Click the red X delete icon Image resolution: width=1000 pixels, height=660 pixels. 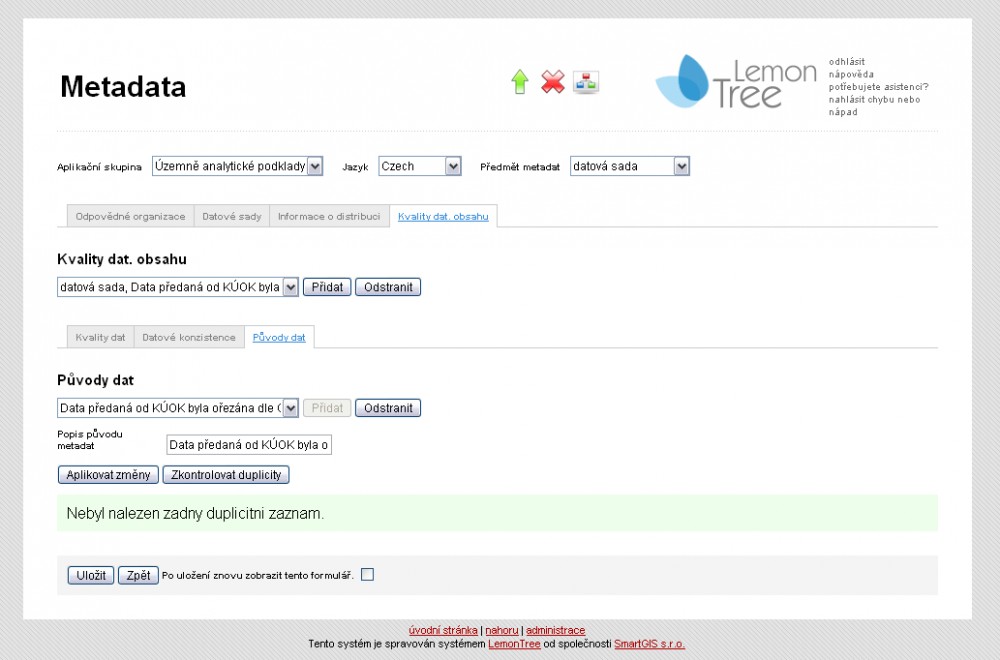553,82
